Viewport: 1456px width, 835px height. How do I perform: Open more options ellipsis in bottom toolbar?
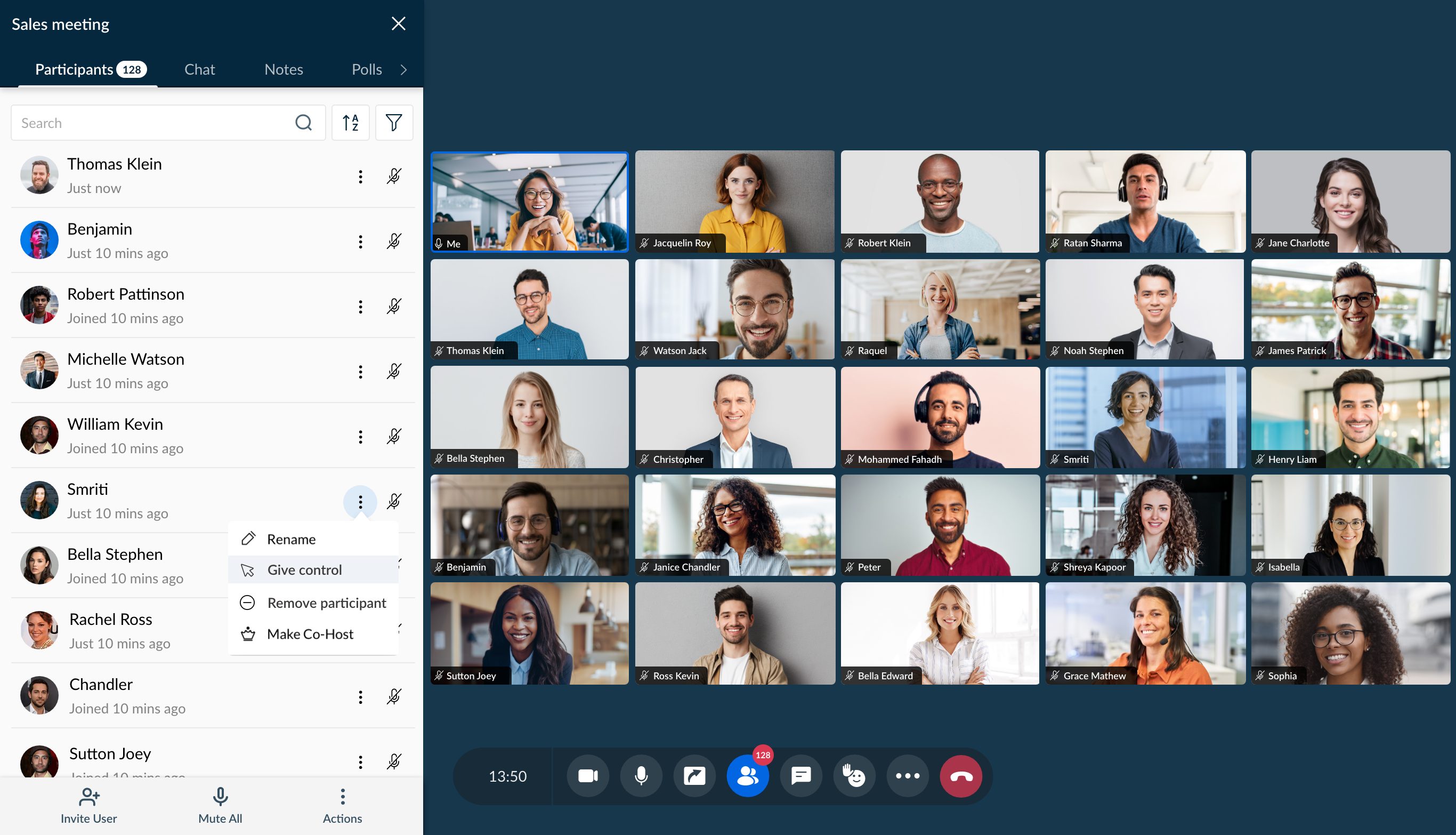coord(908,776)
